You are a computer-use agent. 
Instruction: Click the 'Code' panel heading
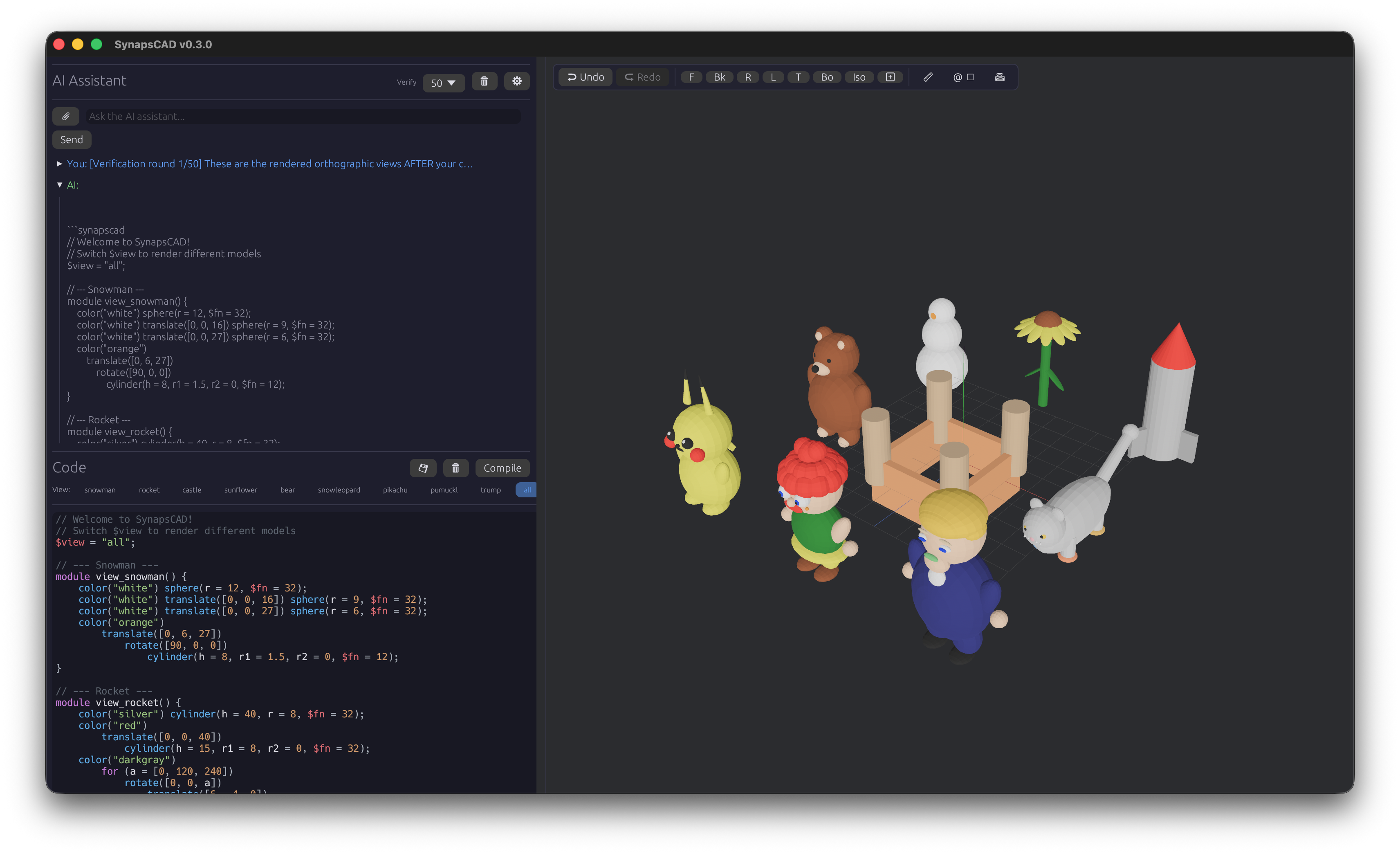[70, 467]
